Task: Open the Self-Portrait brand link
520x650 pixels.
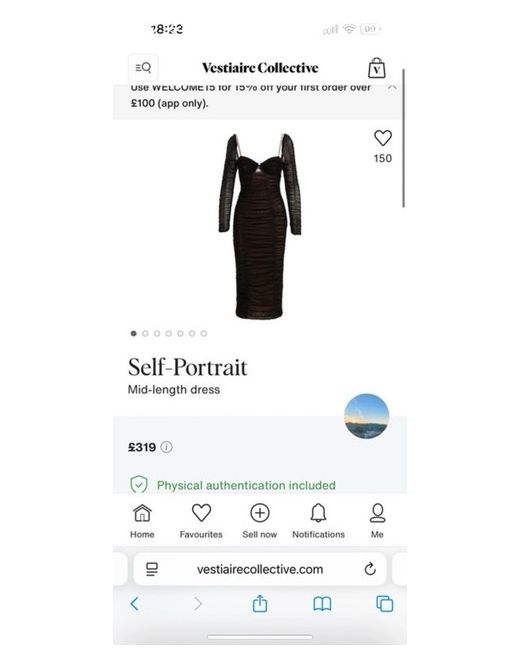Action: tap(188, 367)
